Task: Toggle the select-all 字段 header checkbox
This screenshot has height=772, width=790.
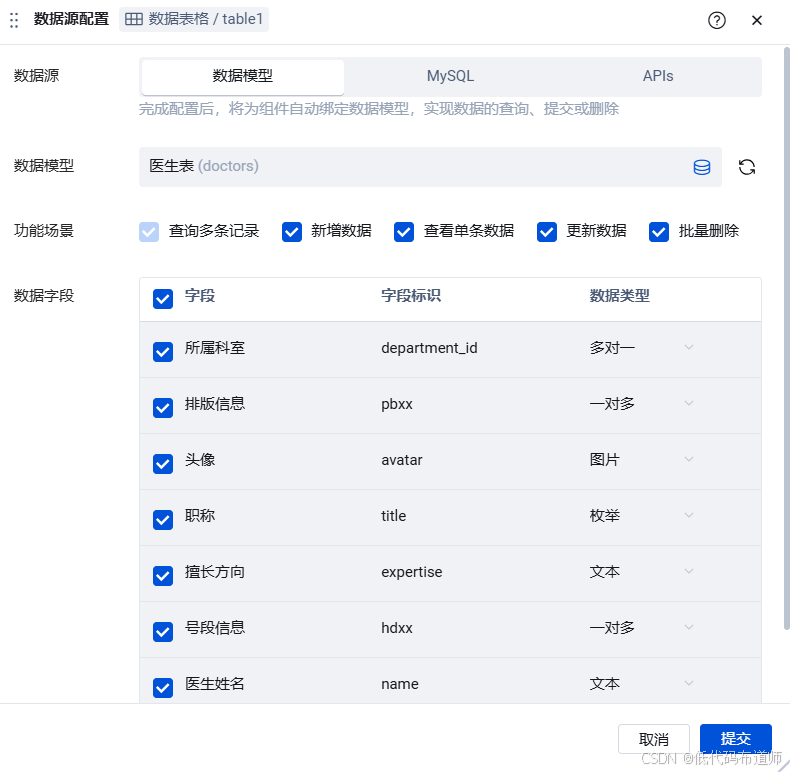Action: tap(163, 299)
